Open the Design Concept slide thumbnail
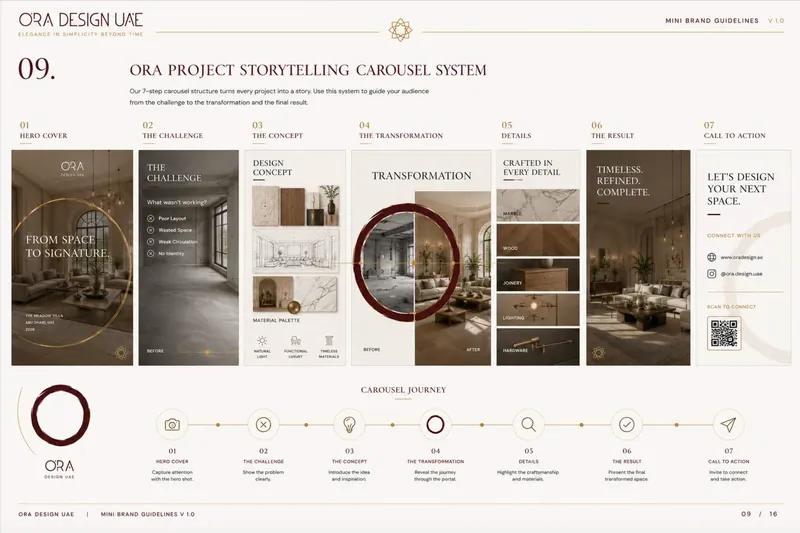Screen dimensions: 800x533 point(295,258)
